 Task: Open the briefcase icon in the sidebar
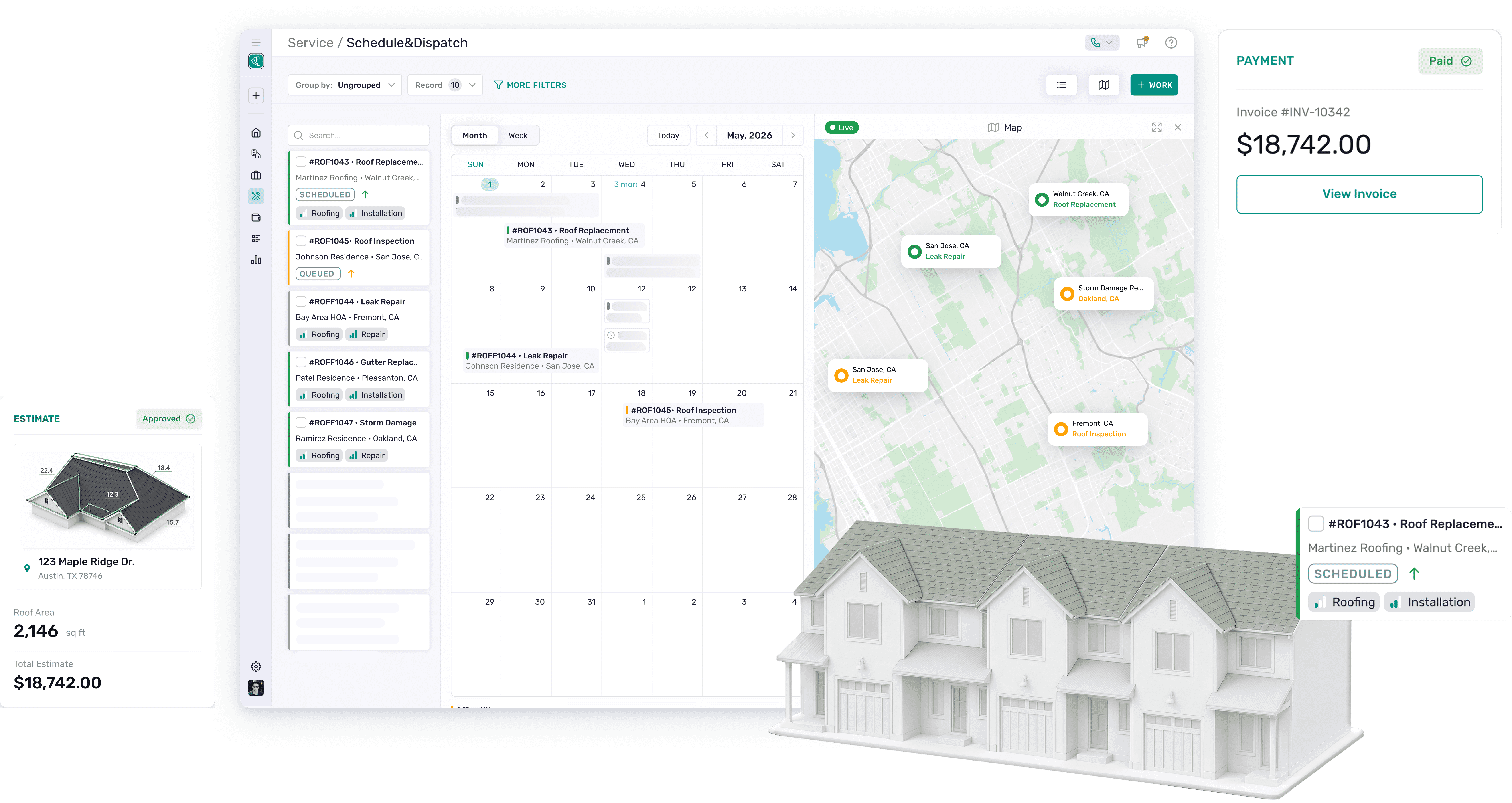(256, 175)
